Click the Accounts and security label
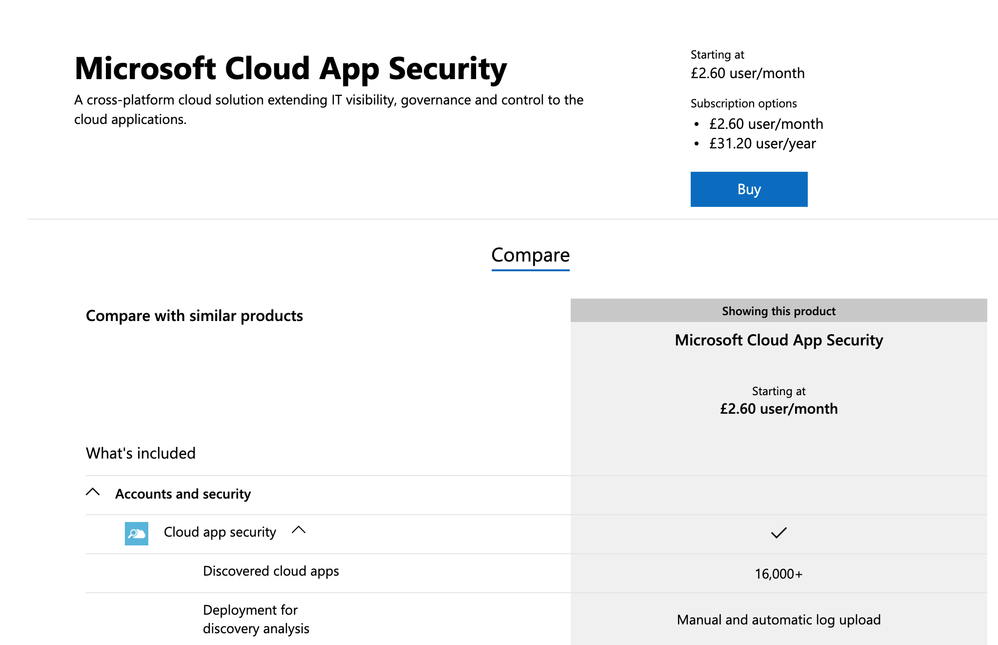The height and width of the screenshot is (645, 998). (x=183, y=494)
